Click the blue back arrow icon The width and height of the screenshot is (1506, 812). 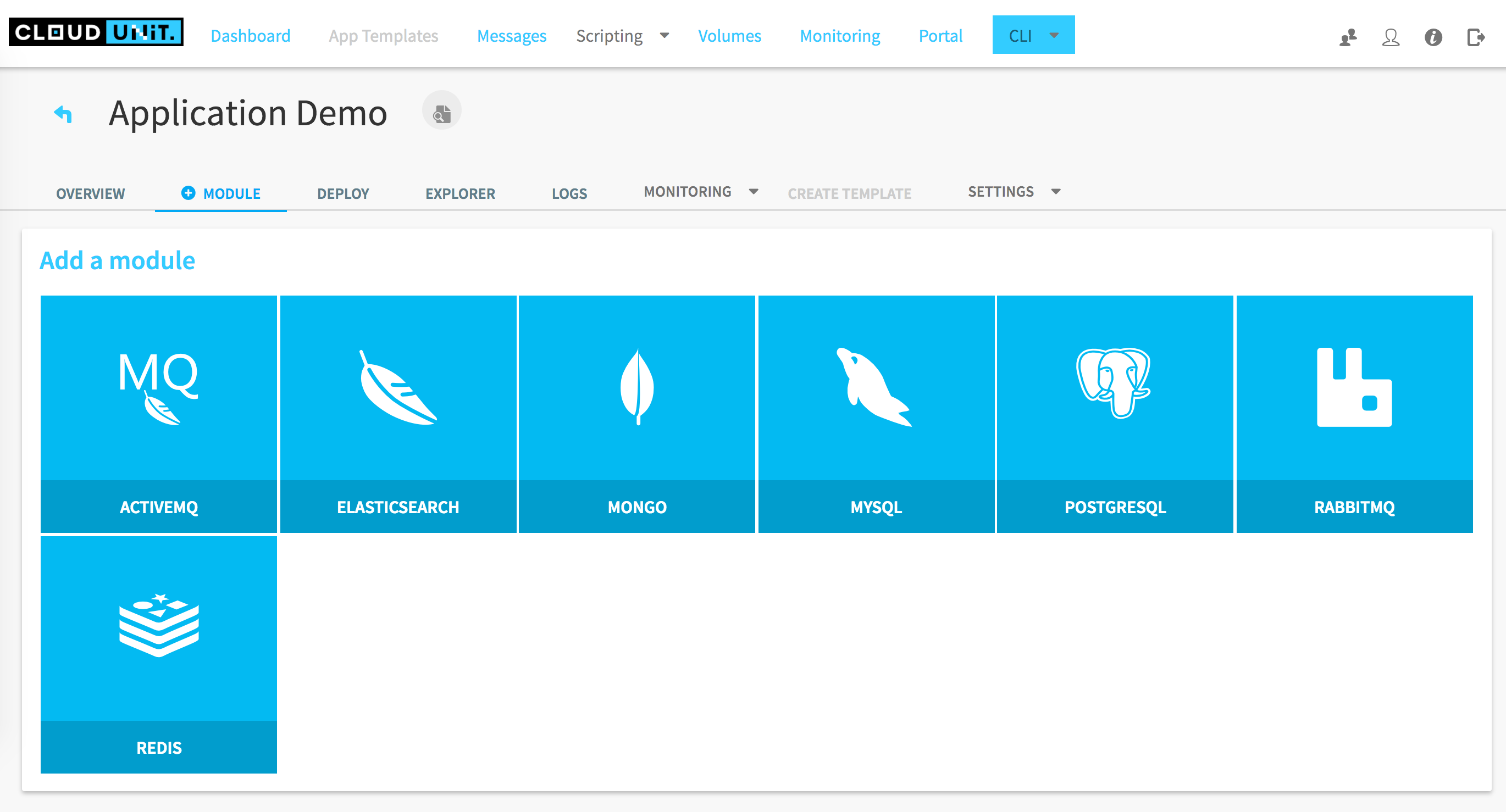click(63, 113)
